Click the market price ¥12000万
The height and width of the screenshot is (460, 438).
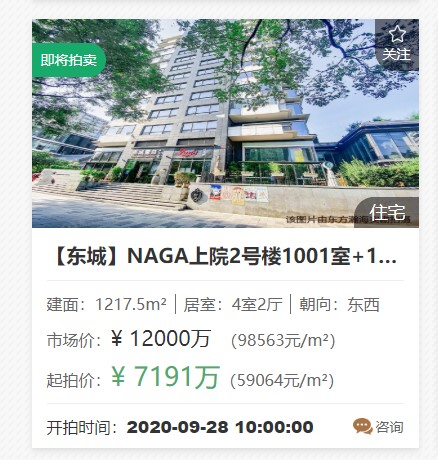tap(161, 339)
